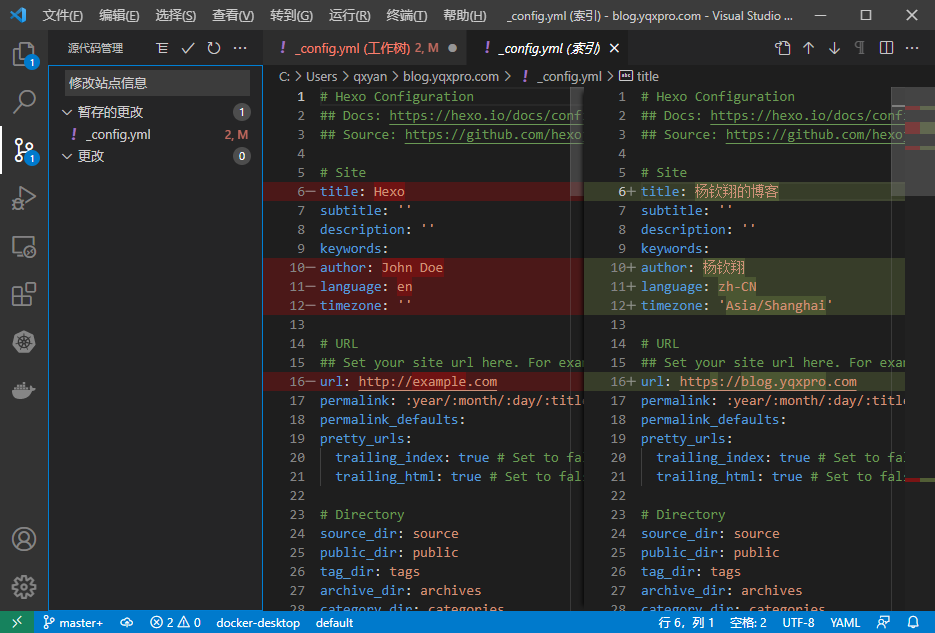Open the Manage gear menu
Viewport: 935px width, 633px height.
click(x=24, y=587)
